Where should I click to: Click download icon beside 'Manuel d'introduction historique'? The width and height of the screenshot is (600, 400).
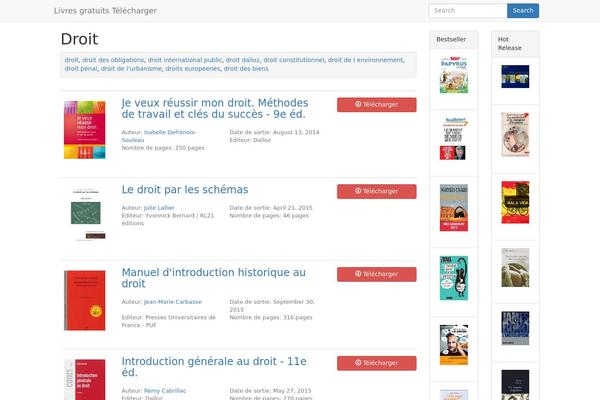point(358,274)
